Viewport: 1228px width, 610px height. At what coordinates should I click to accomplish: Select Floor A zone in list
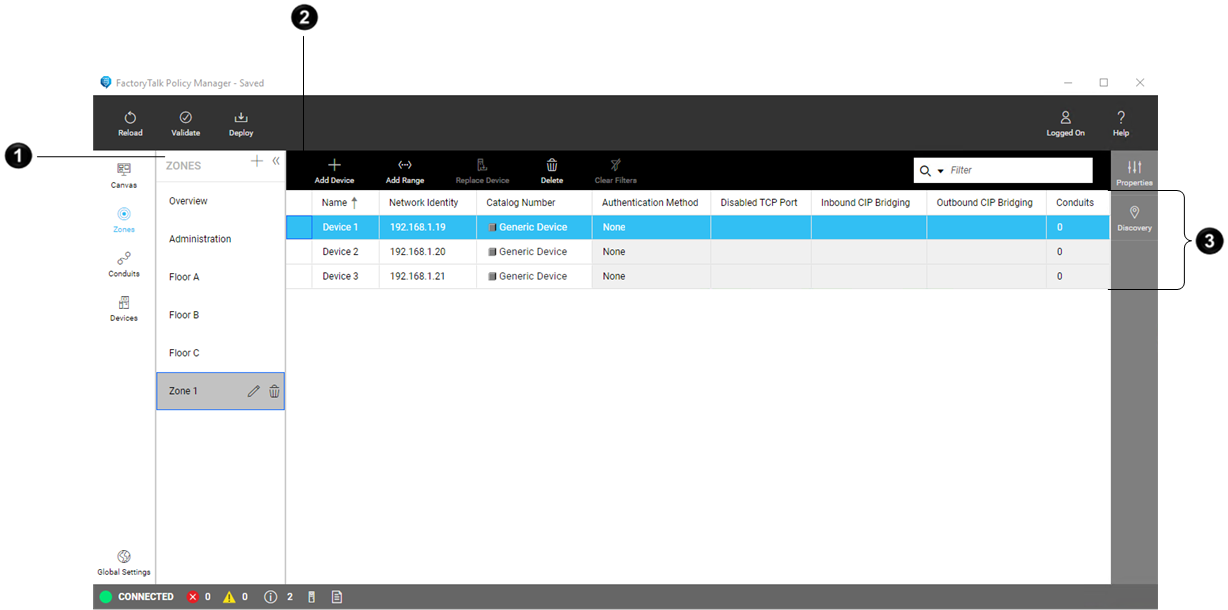(x=184, y=277)
